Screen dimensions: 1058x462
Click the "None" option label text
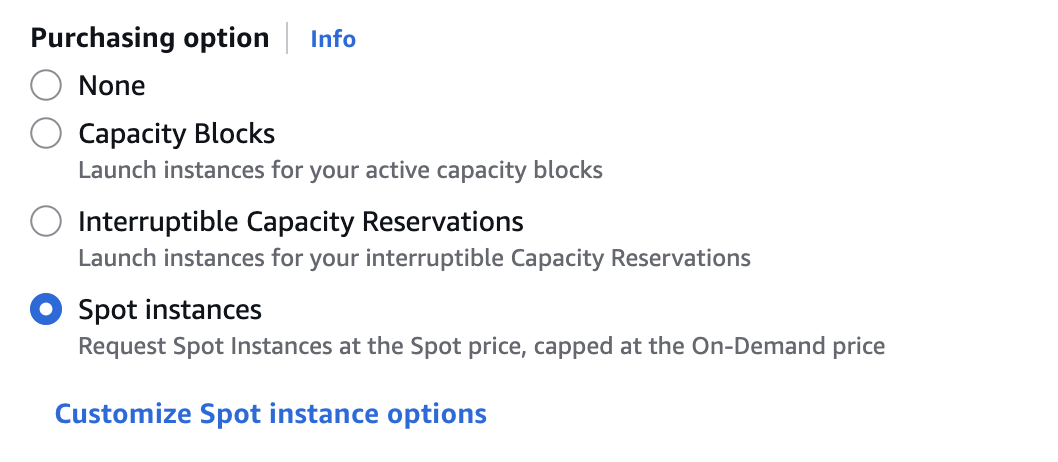click(112, 86)
